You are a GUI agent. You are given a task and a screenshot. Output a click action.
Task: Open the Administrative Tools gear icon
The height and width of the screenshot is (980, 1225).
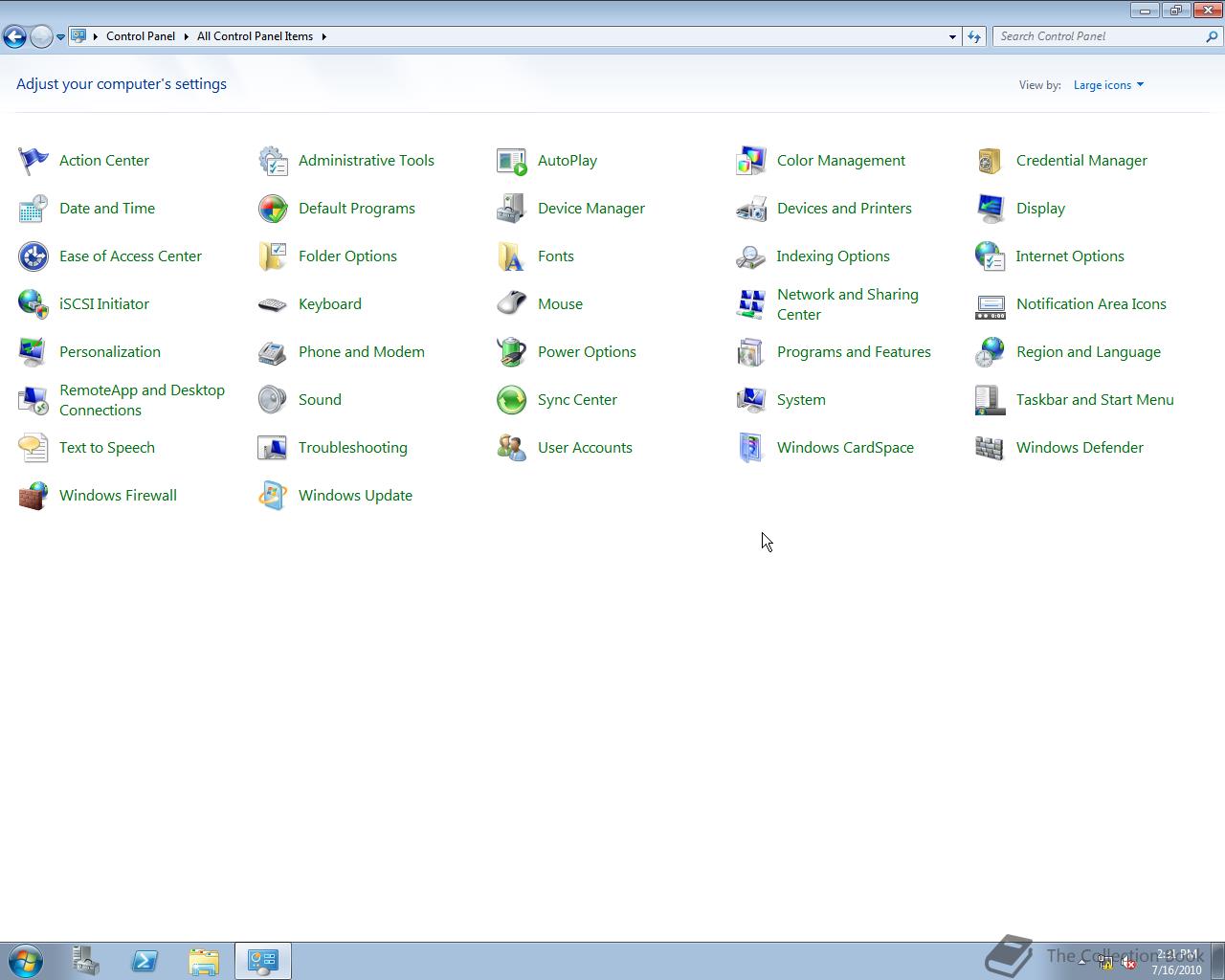coord(273,161)
